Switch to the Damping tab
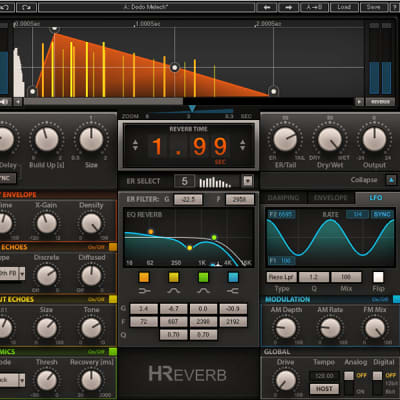The width and height of the screenshot is (400, 400). point(283,198)
